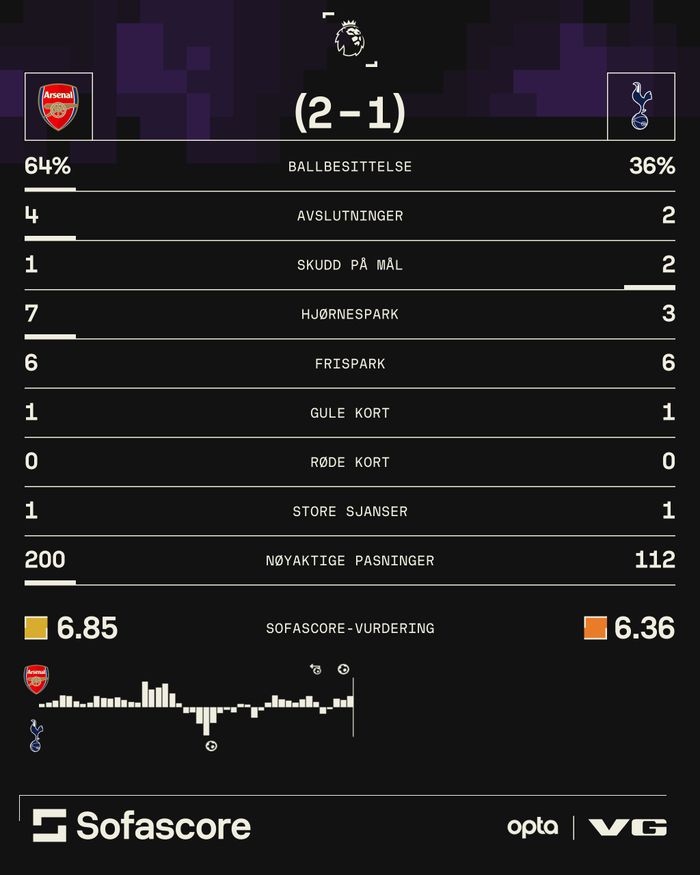Click the last Arsenal goal icon above graph
Screen dimensions: 700x875
pyautogui.click(x=343, y=669)
